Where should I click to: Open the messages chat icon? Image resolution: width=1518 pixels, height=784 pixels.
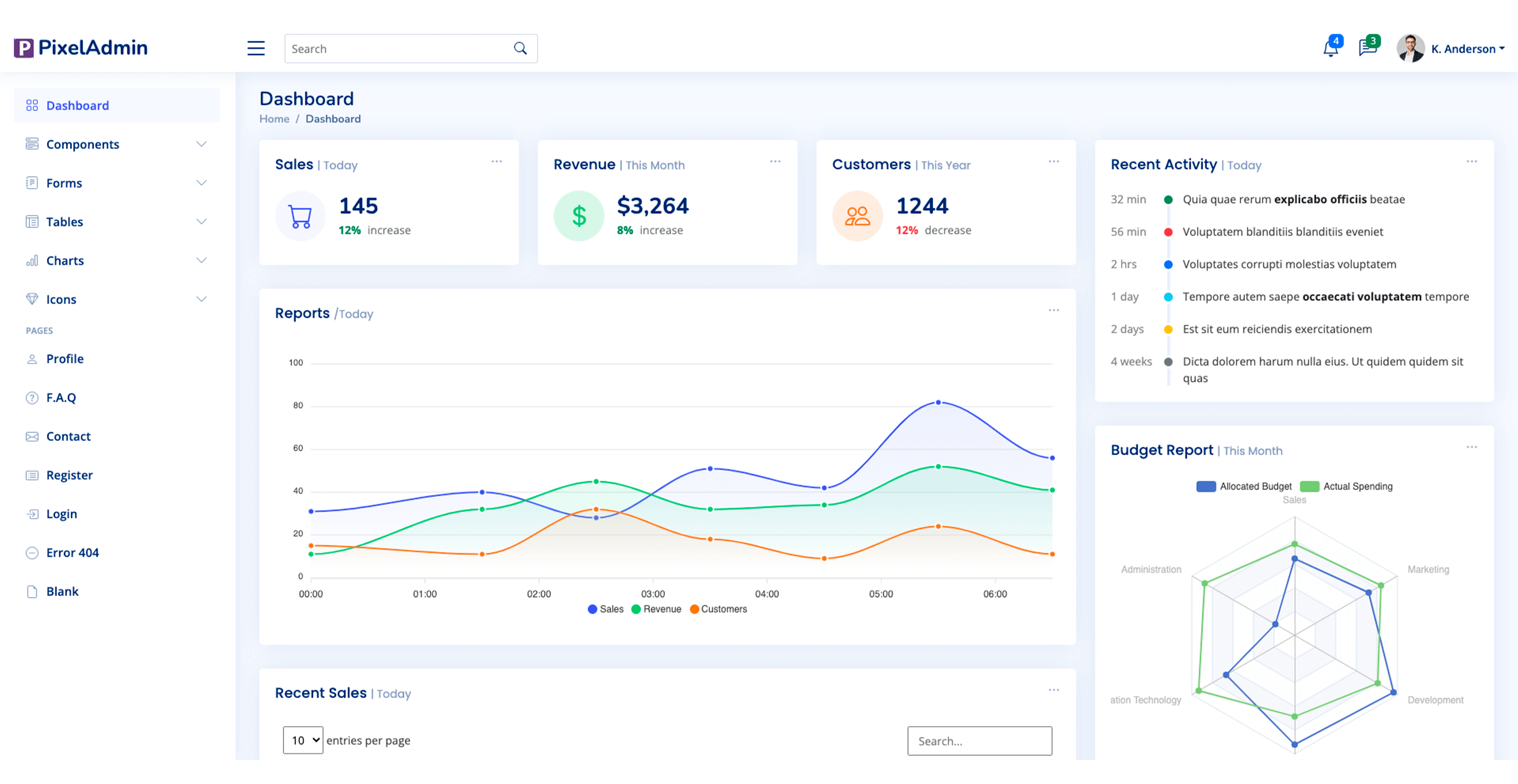point(1367,48)
